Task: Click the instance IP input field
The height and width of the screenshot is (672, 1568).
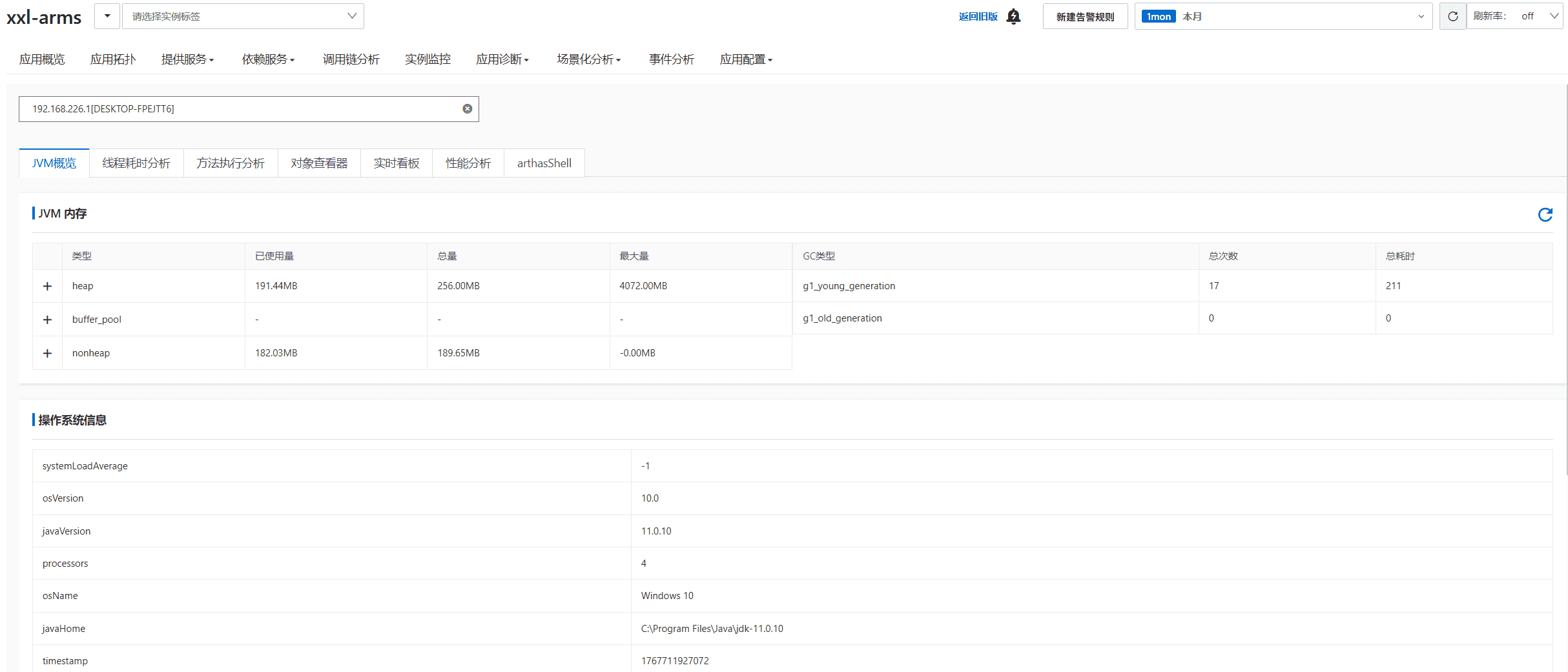Action: [x=249, y=109]
